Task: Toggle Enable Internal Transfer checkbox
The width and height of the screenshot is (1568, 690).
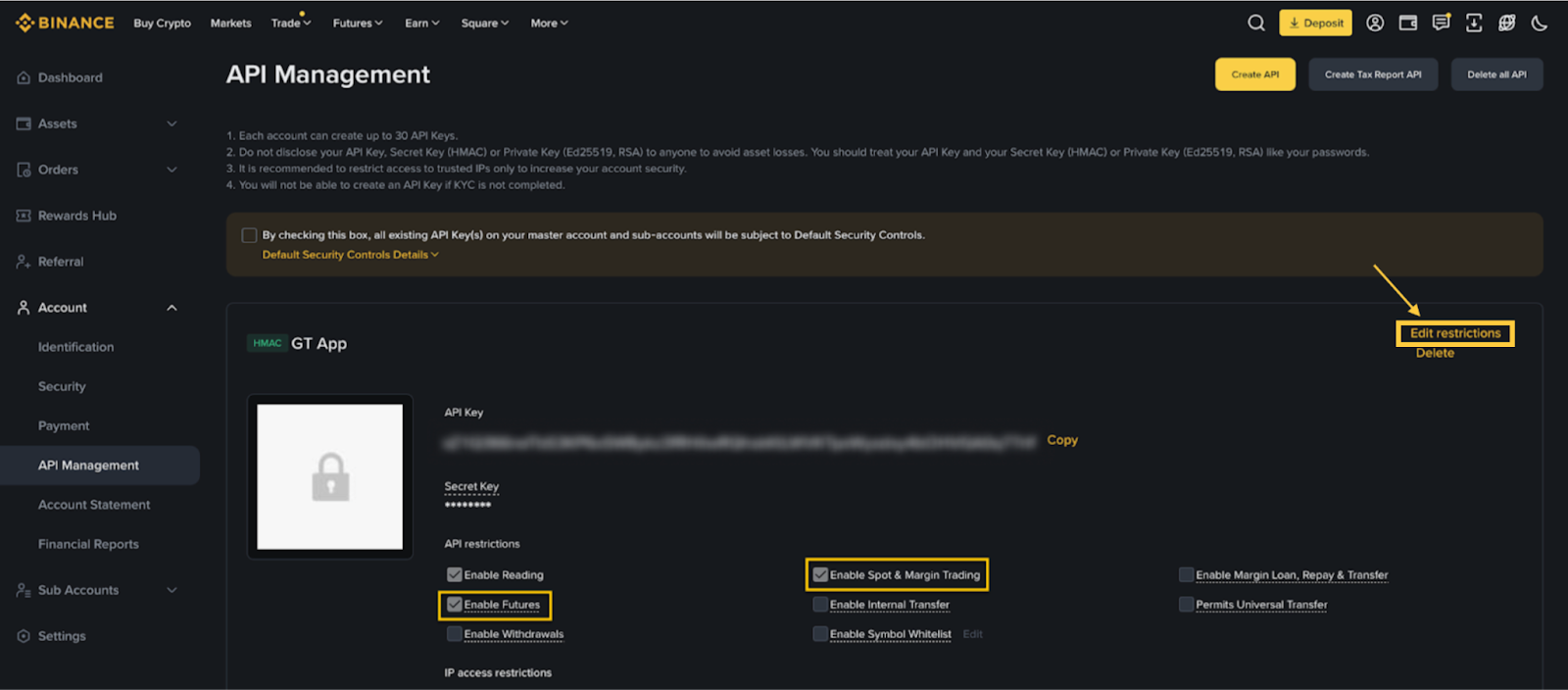Action: coord(820,605)
